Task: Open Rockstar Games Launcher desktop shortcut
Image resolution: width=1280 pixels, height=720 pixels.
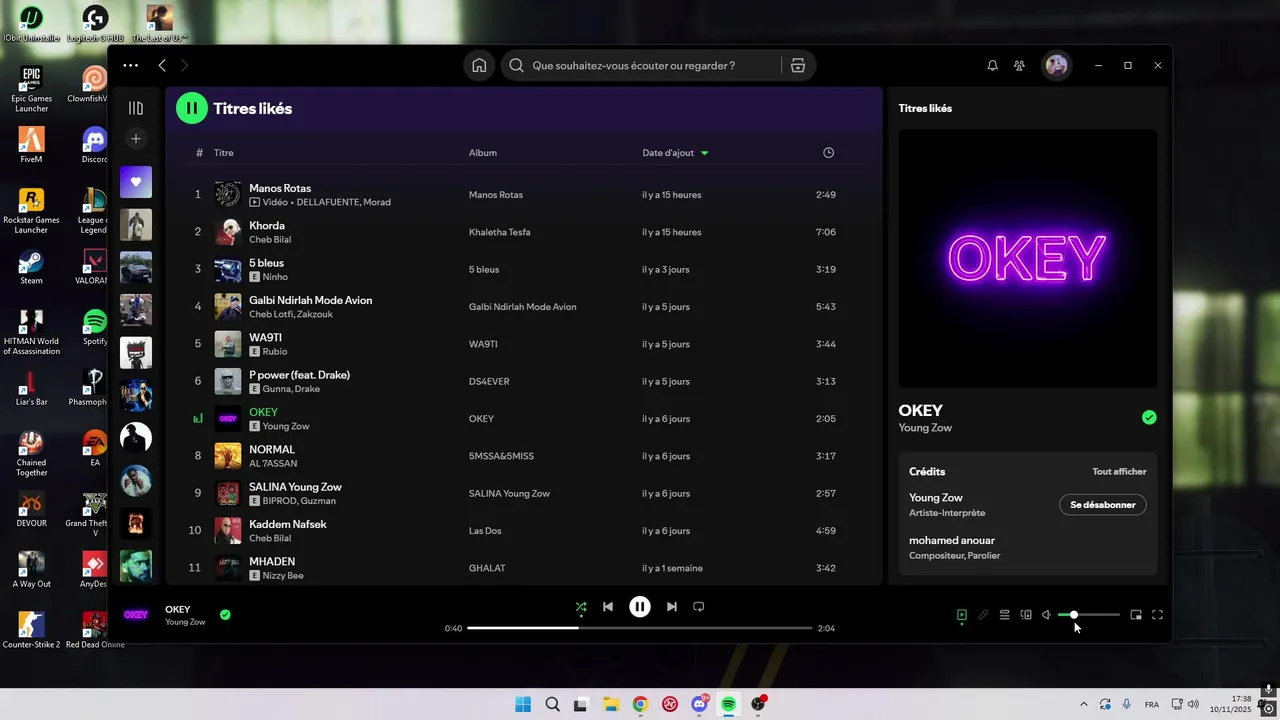Action: coord(31,210)
